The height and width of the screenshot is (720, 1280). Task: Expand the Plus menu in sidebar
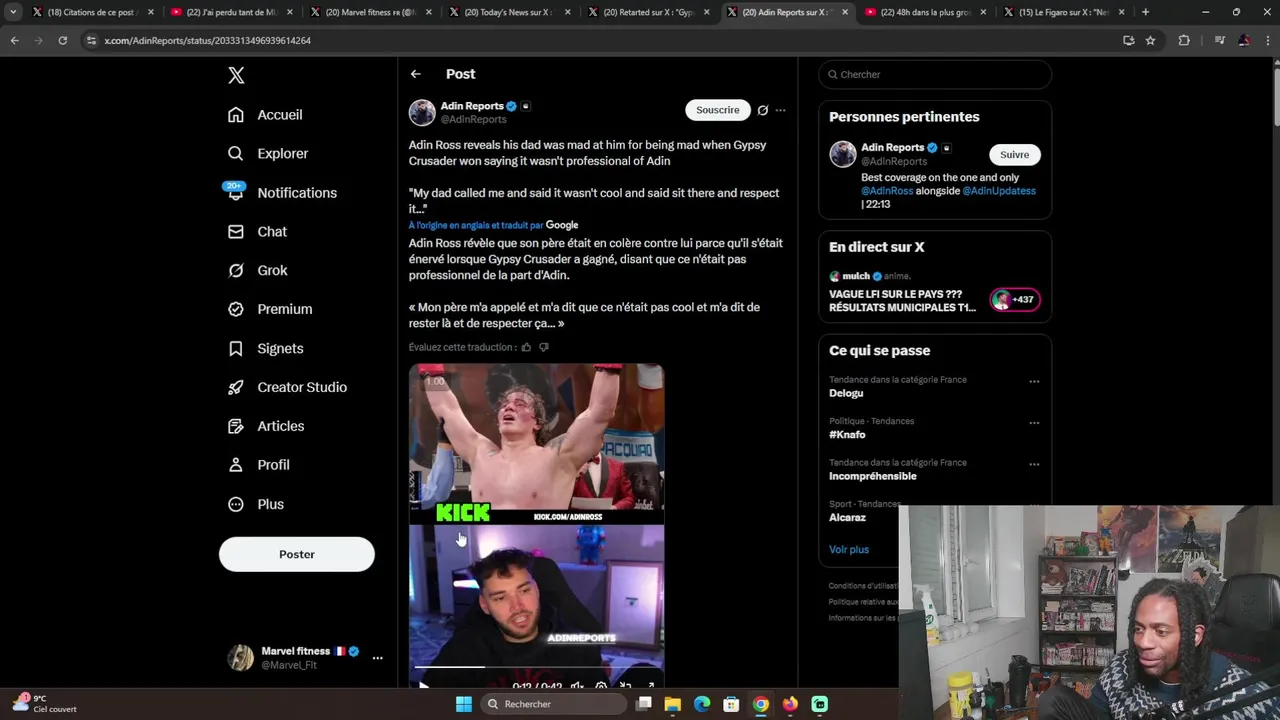(x=256, y=505)
